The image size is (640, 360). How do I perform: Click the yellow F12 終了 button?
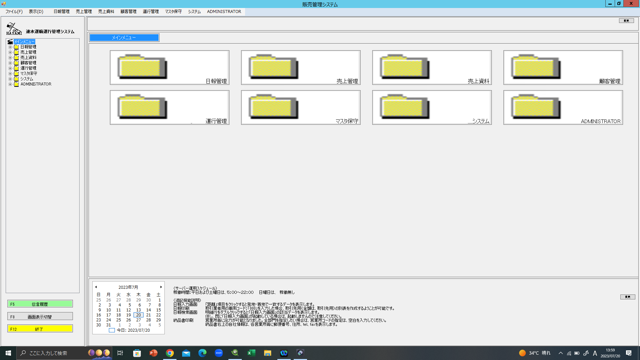40,329
